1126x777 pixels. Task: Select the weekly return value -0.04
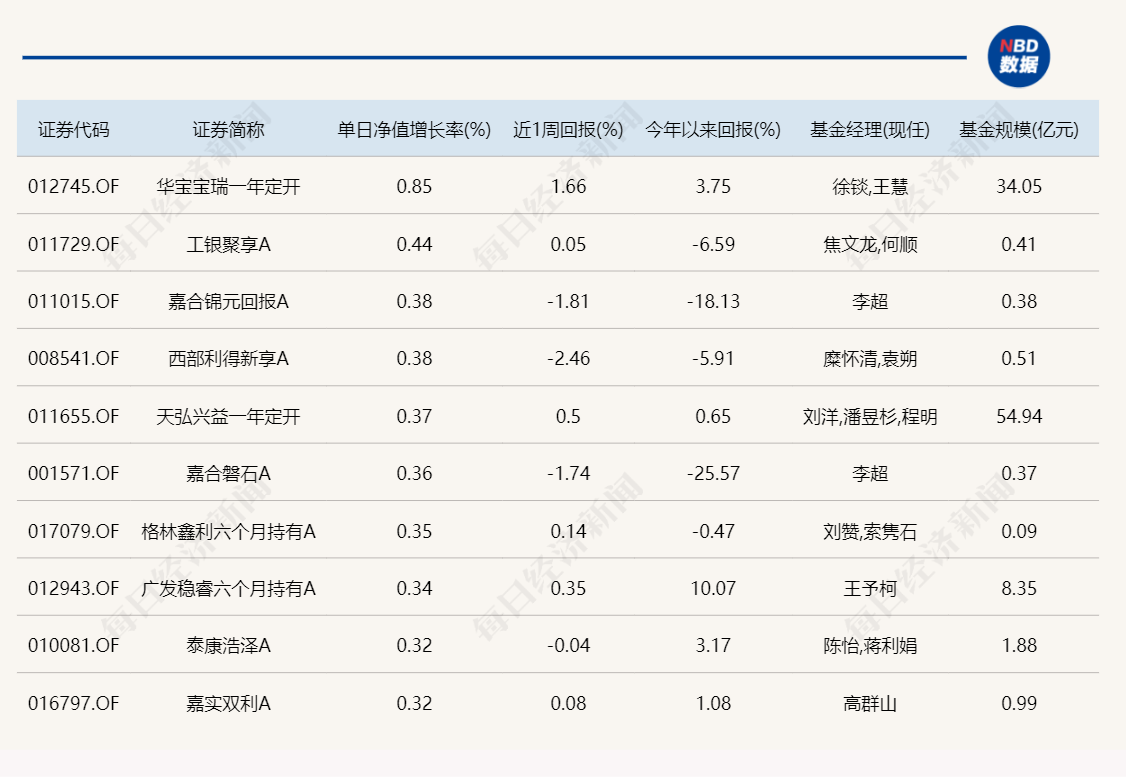point(568,646)
